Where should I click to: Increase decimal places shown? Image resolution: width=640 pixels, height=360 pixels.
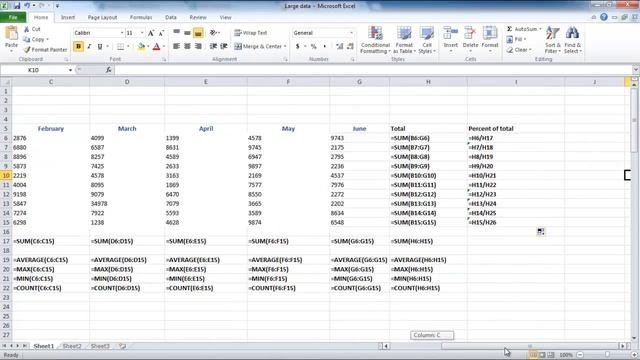click(340, 47)
